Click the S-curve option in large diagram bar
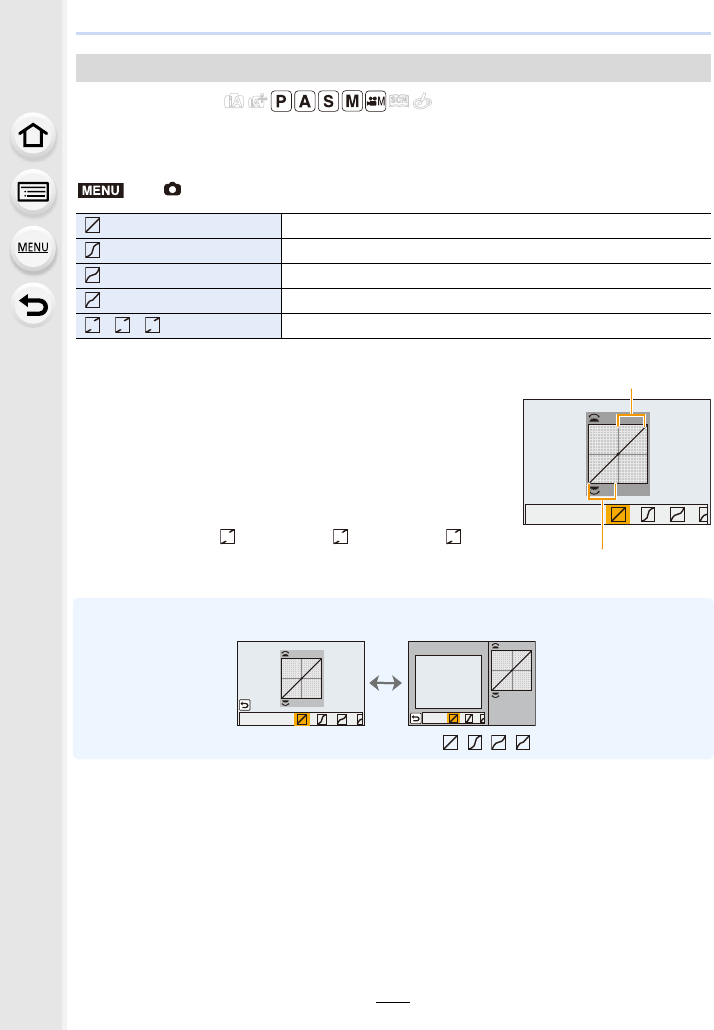The image size is (714, 1030). click(x=648, y=514)
